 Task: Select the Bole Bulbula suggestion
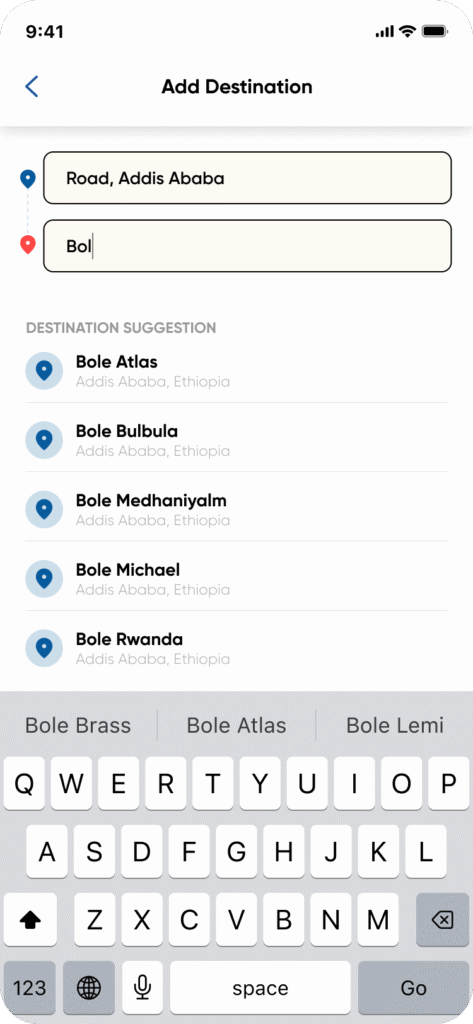pos(236,440)
